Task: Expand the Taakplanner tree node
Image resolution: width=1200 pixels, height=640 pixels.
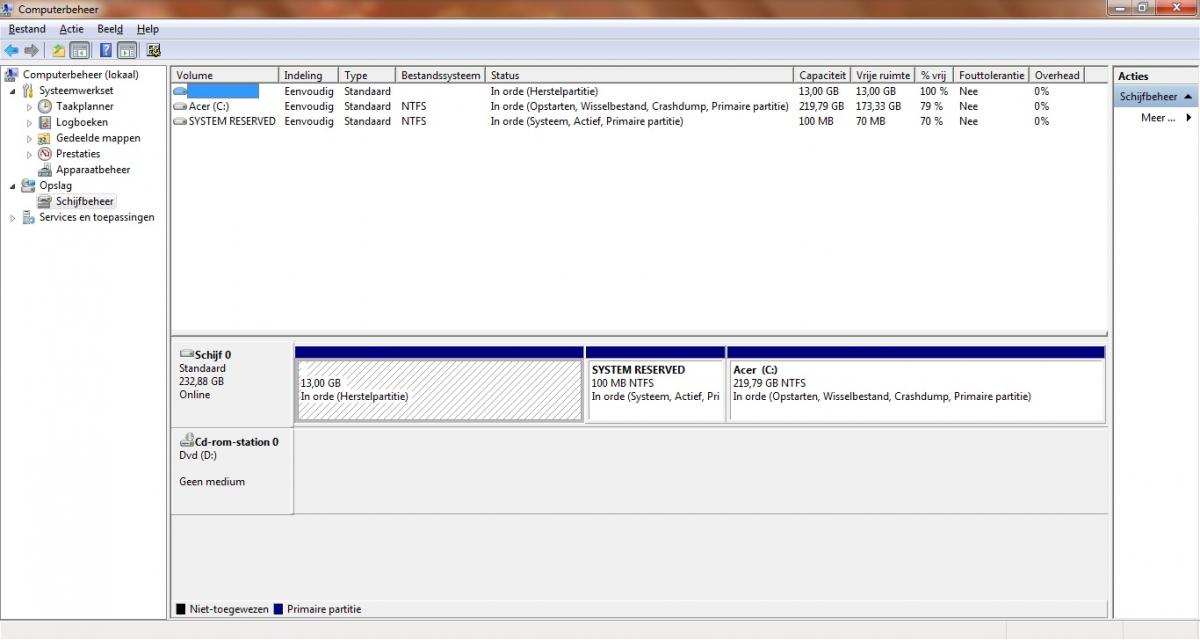Action: coord(29,106)
